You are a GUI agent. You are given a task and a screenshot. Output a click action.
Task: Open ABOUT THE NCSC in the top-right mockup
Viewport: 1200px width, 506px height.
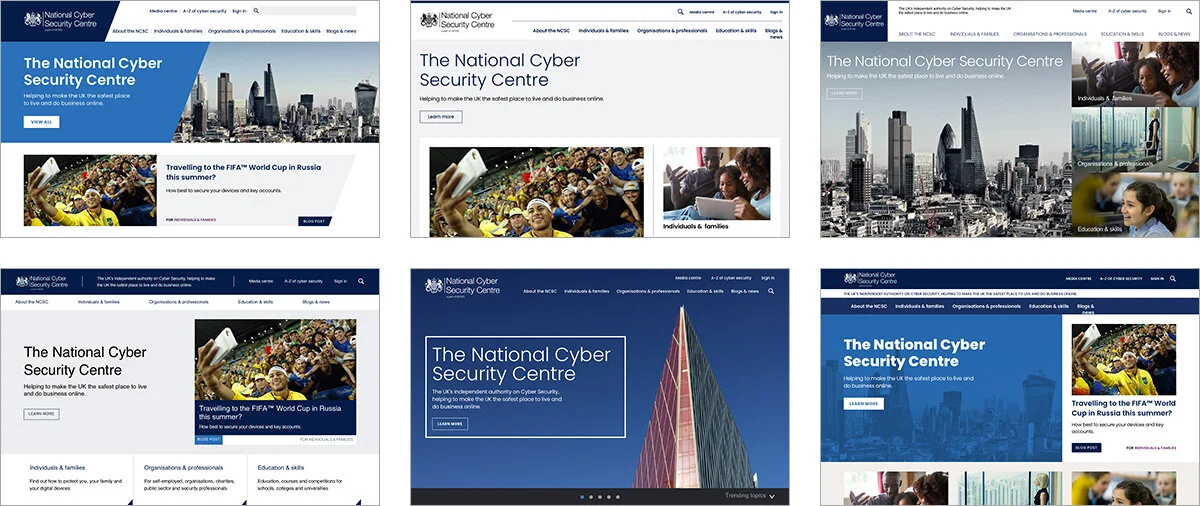click(x=916, y=34)
